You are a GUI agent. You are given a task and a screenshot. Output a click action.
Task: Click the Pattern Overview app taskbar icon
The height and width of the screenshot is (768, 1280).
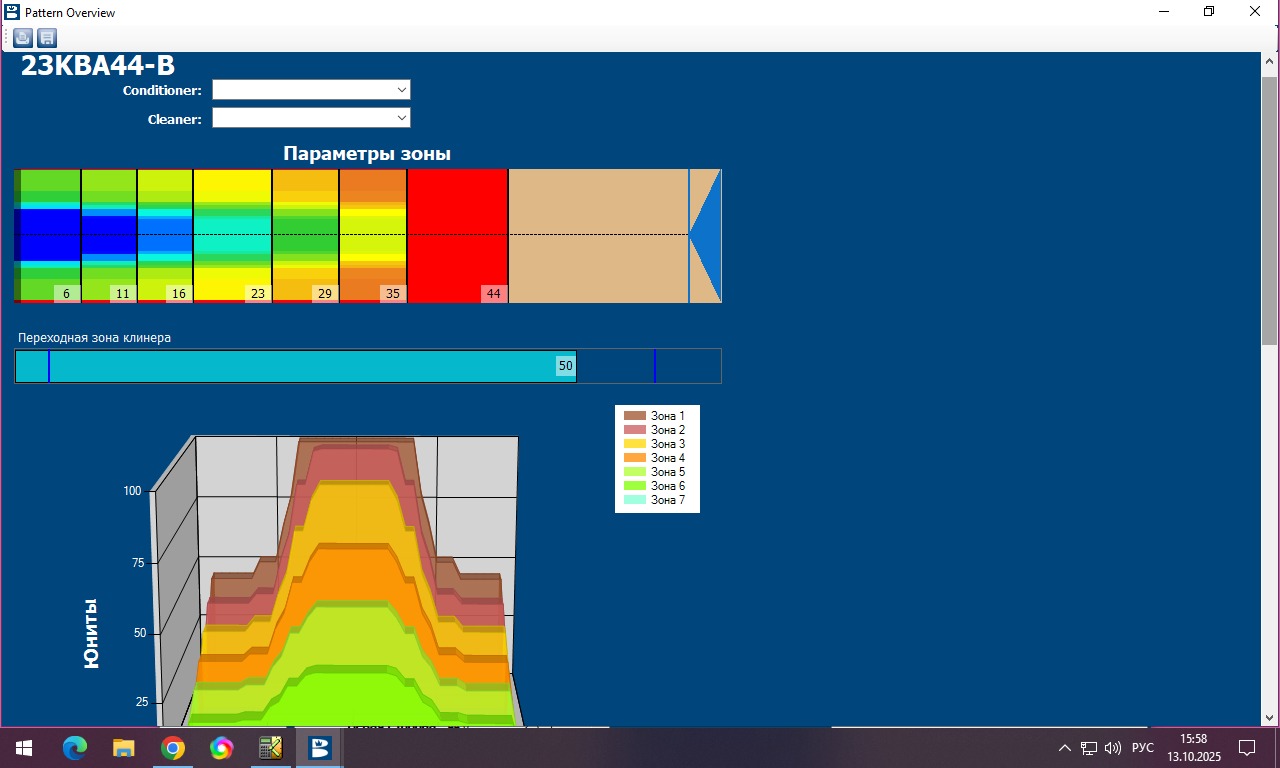point(320,748)
